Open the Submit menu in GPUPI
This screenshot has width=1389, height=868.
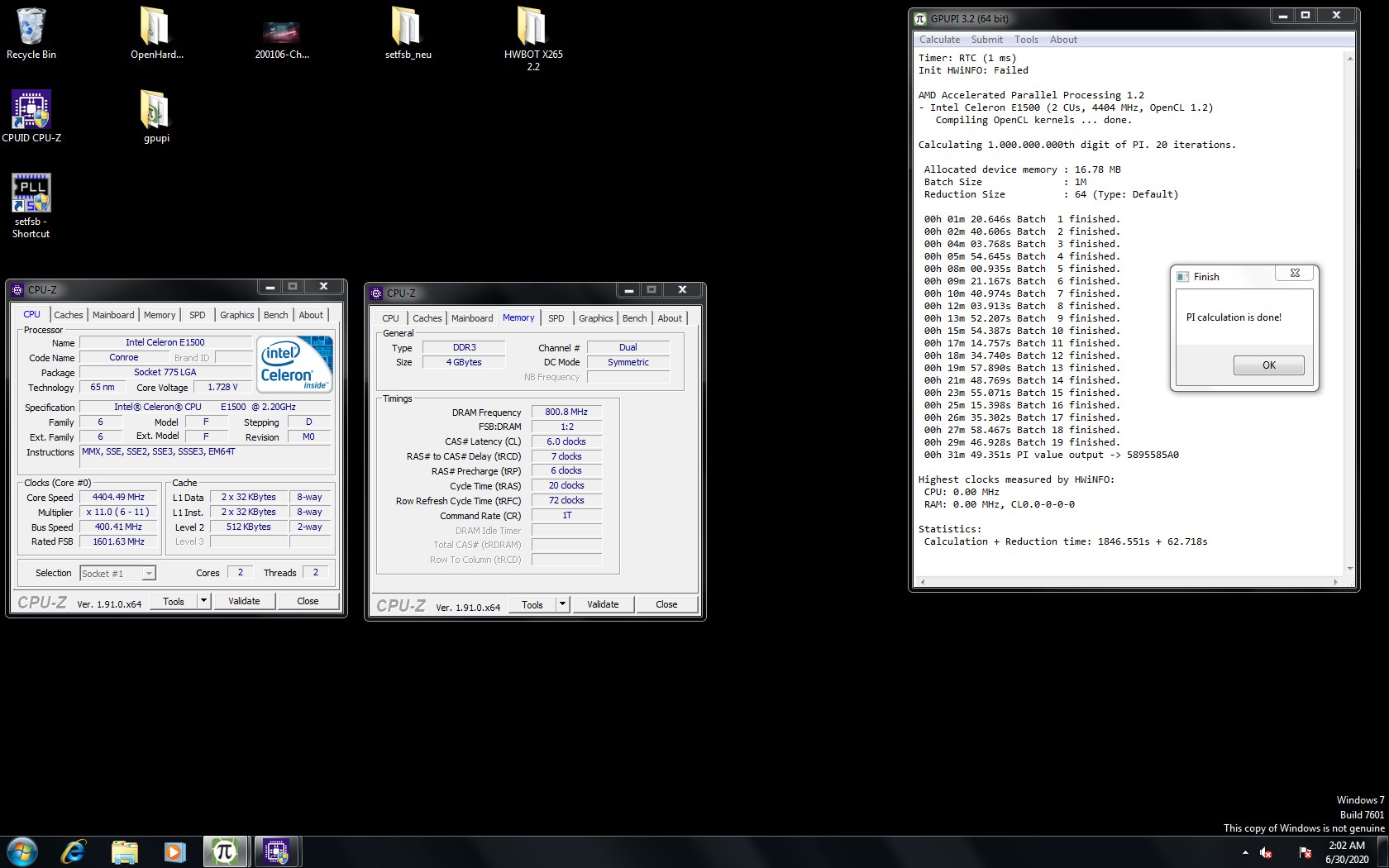pyautogui.click(x=986, y=40)
